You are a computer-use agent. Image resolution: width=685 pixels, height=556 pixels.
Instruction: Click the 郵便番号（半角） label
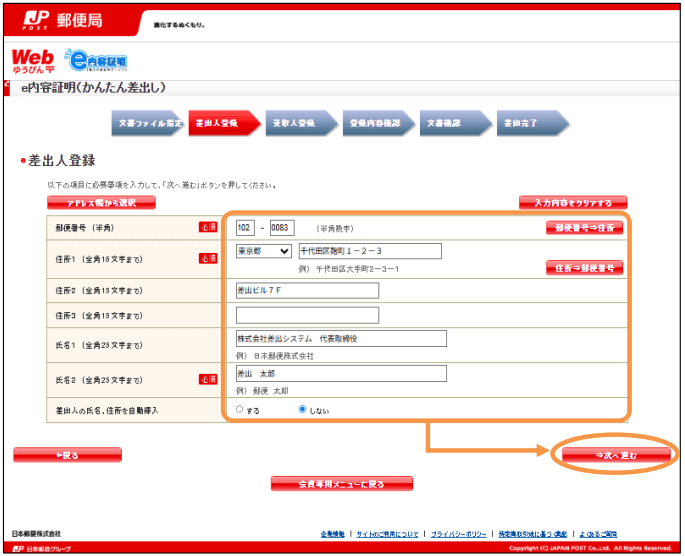[x=84, y=228]
